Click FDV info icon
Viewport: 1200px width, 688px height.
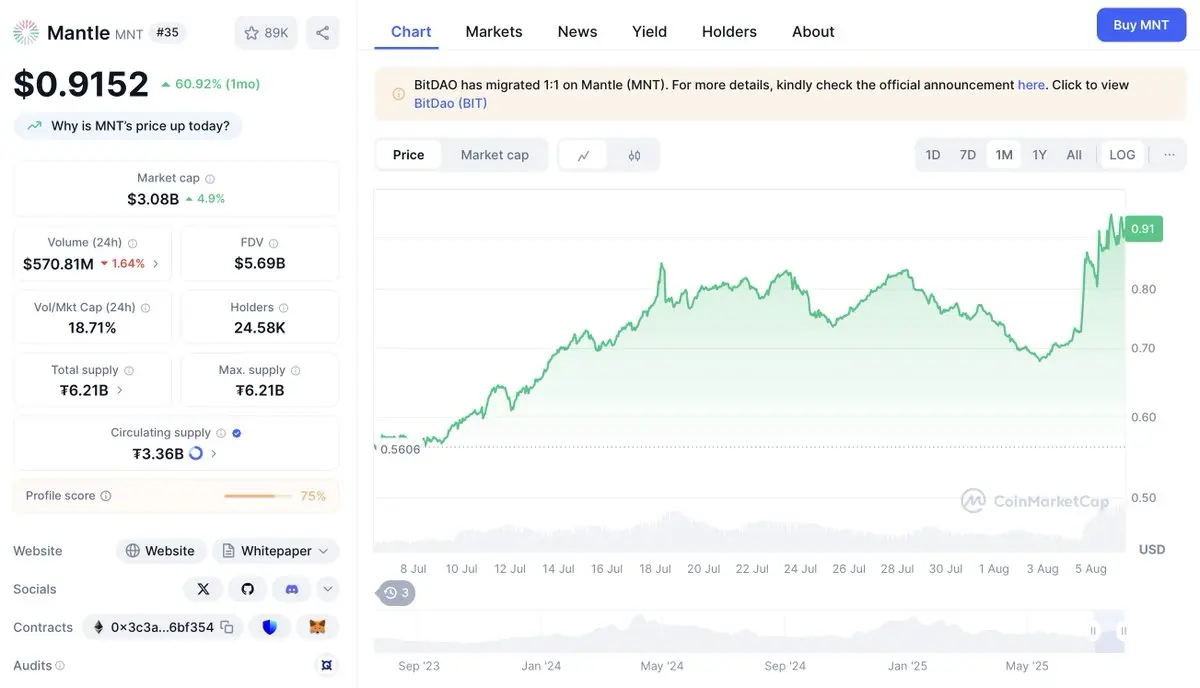(x=274, y=243)
